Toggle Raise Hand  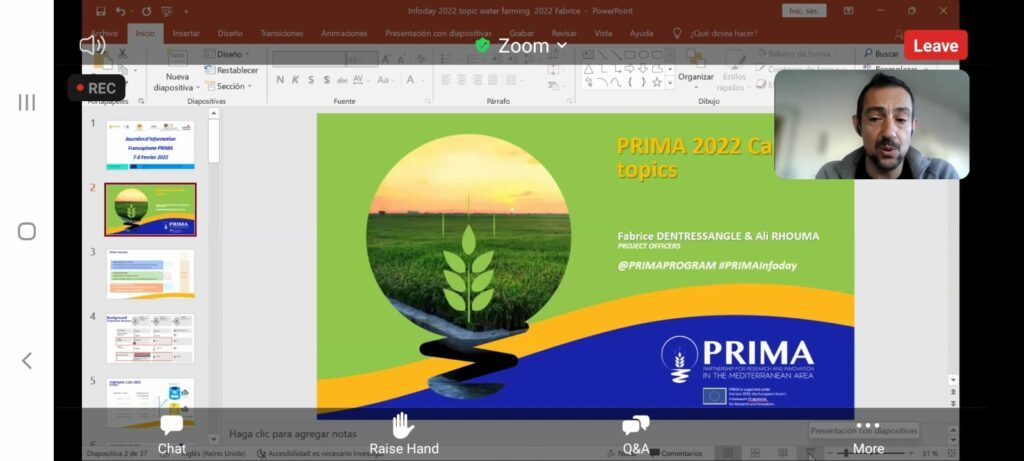403,434
